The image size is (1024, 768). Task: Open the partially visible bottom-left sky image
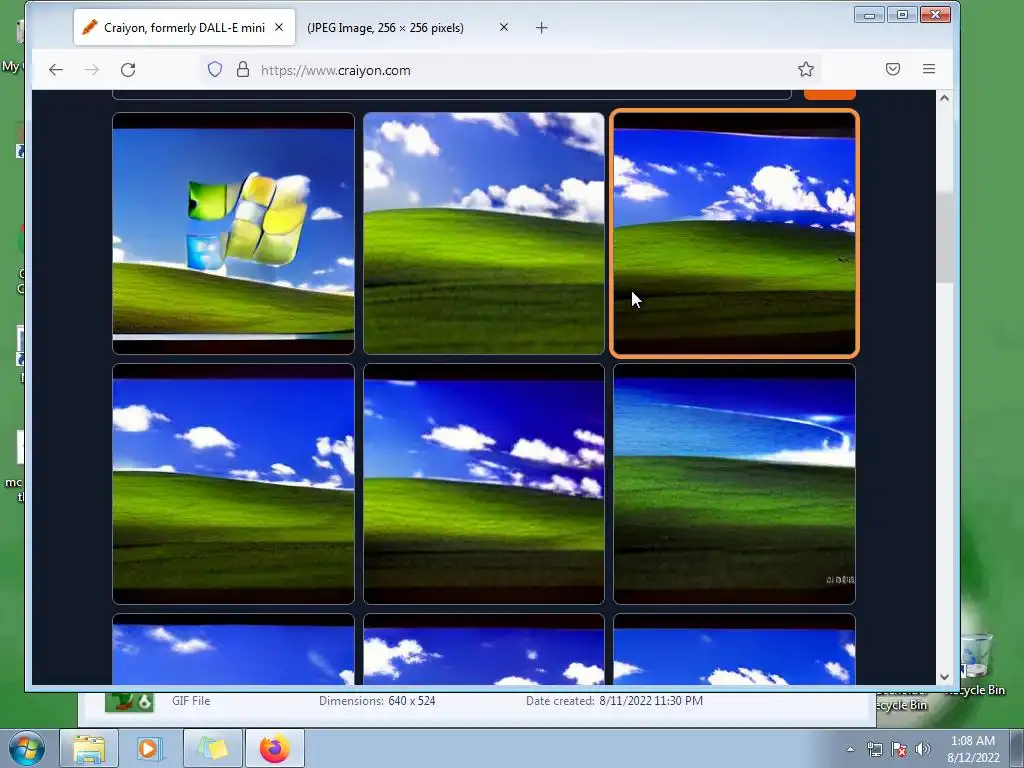coord(233,649)
